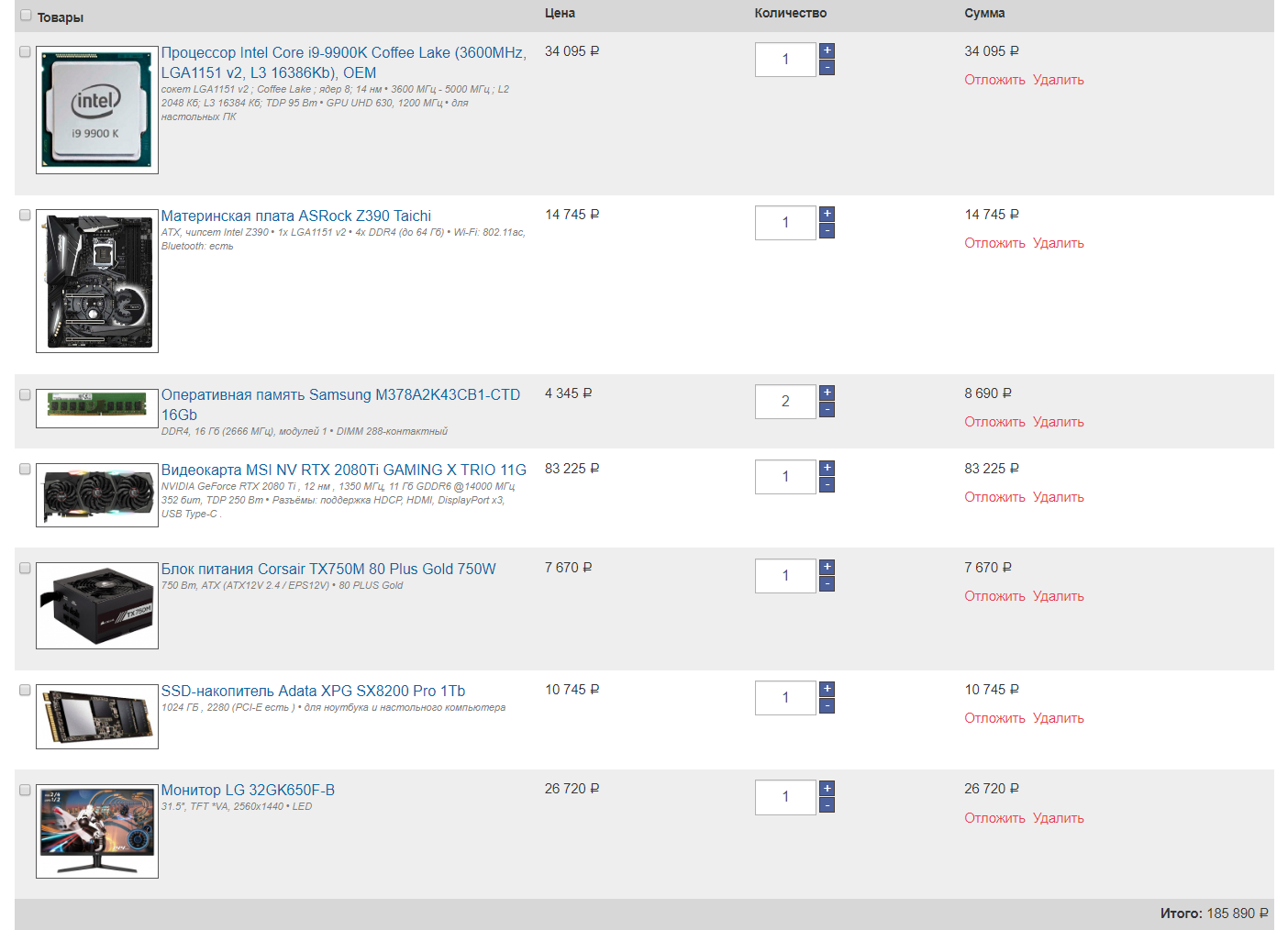Image resolution: width=1288 pixels, height=930 pixels.
Task: Decrease quantity of Intel Core i9-9900K processor
Action: point(827,68)
